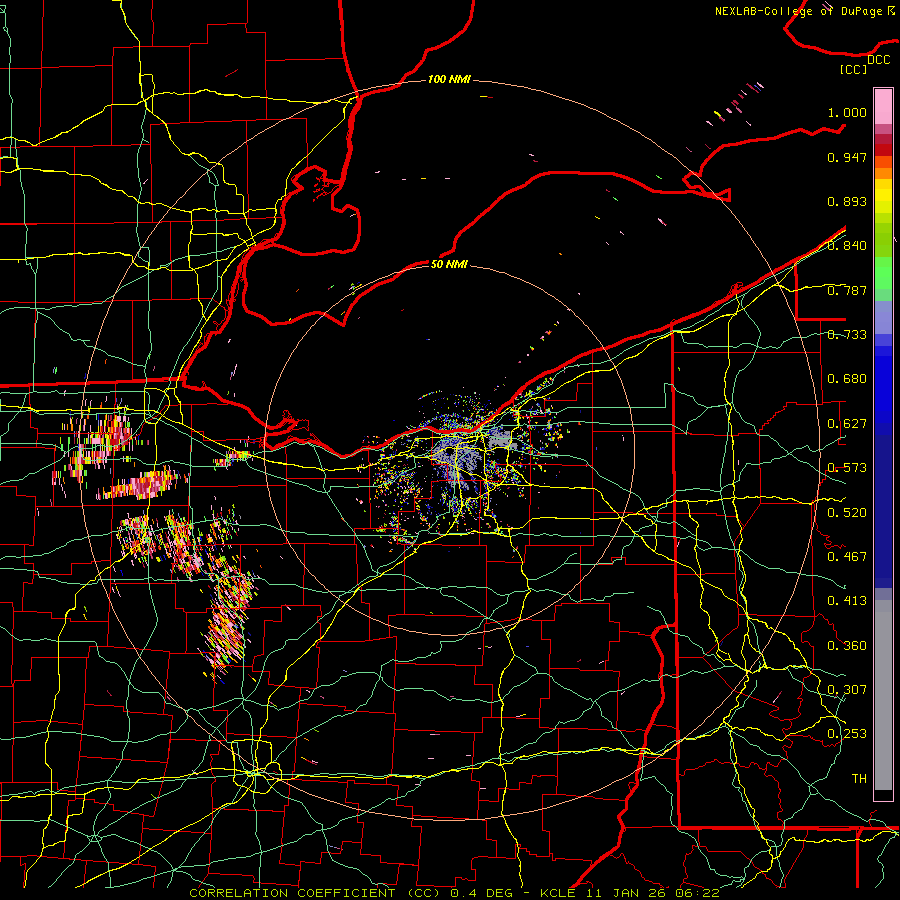Select the 0.360 legend value
Image resolution: width=900 pixels, height=900 pixels.
[x=847, y=646]
